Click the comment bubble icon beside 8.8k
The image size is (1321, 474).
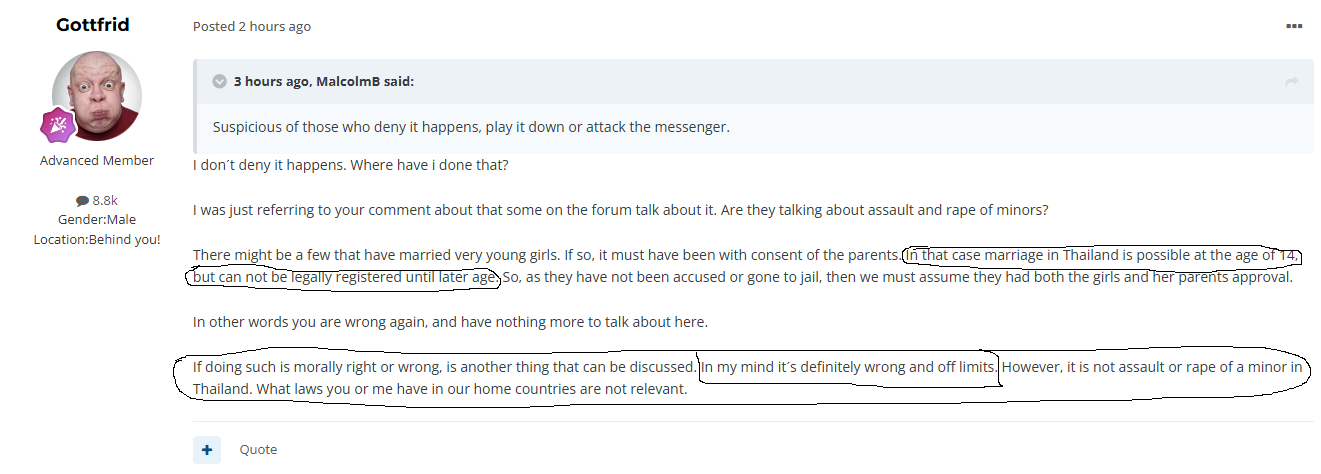pyautogui.click(x=82, y=200)
